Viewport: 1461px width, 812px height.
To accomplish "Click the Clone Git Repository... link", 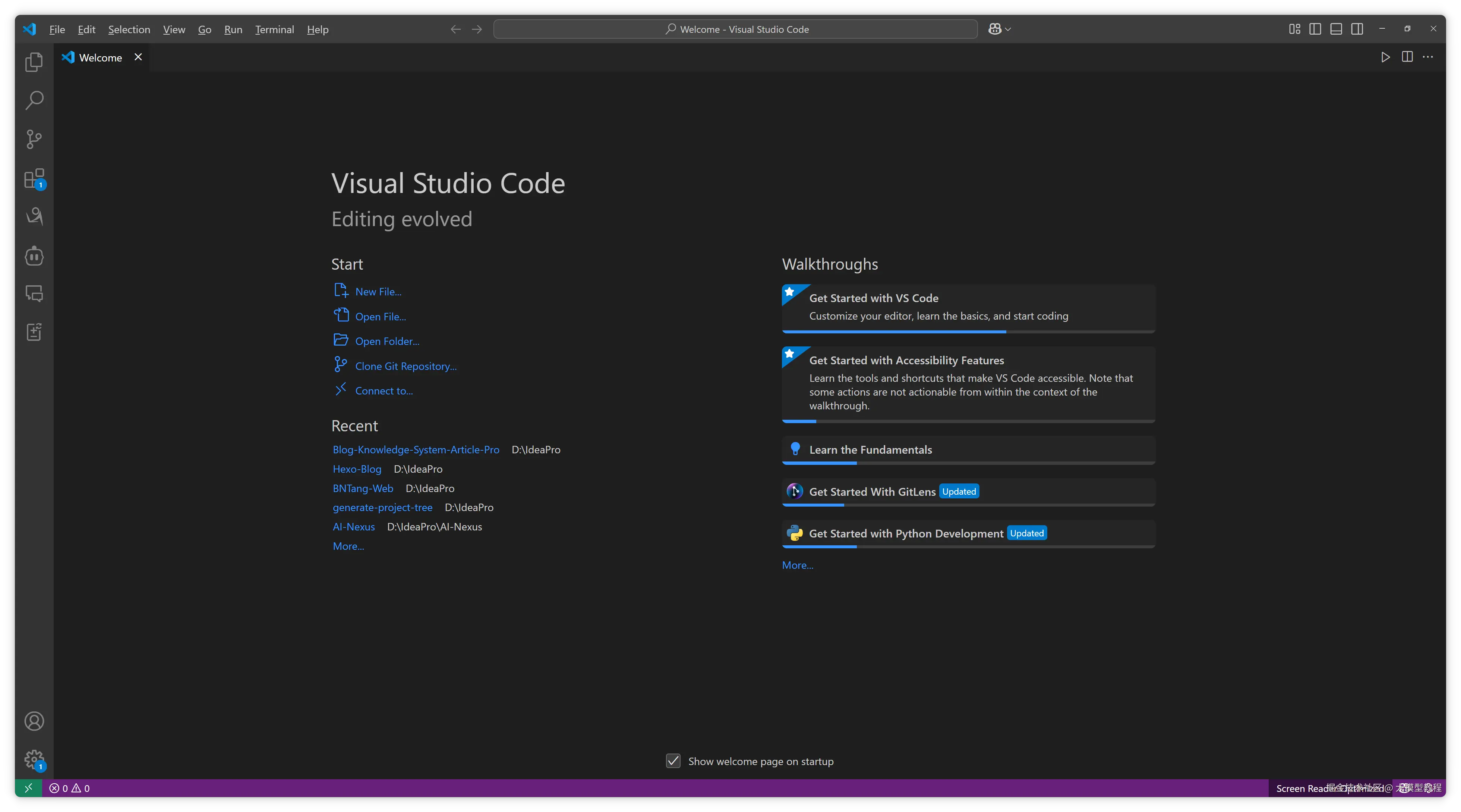I will click(x=406, y=366).
